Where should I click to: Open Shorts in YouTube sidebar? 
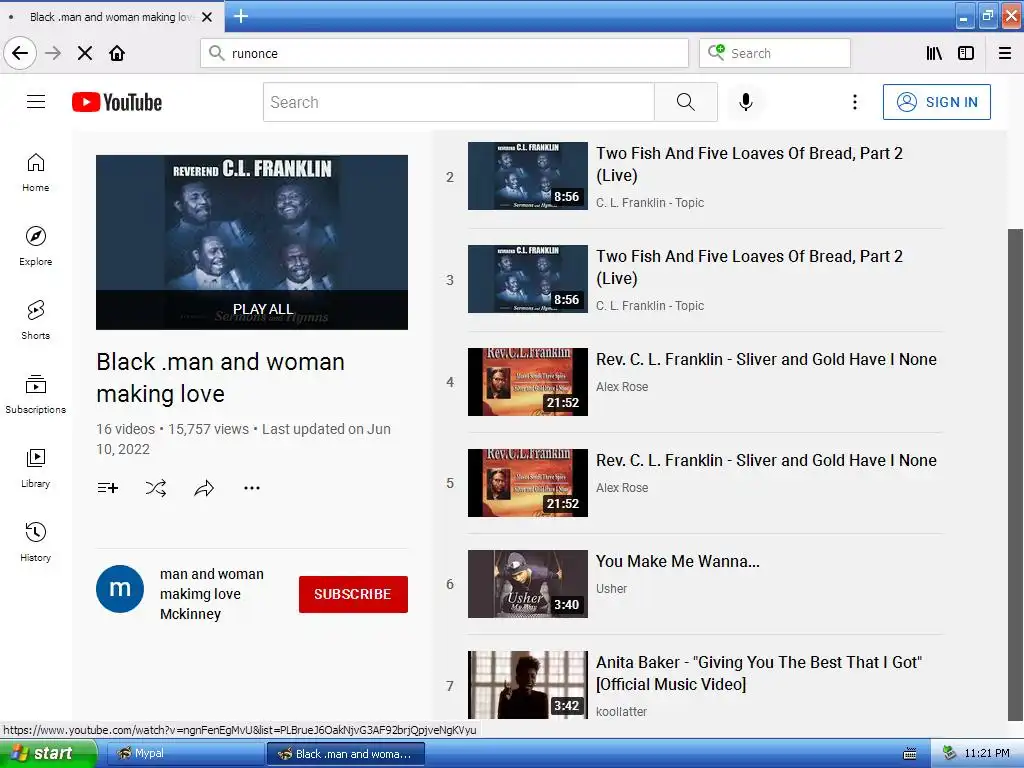pos(36,320)
